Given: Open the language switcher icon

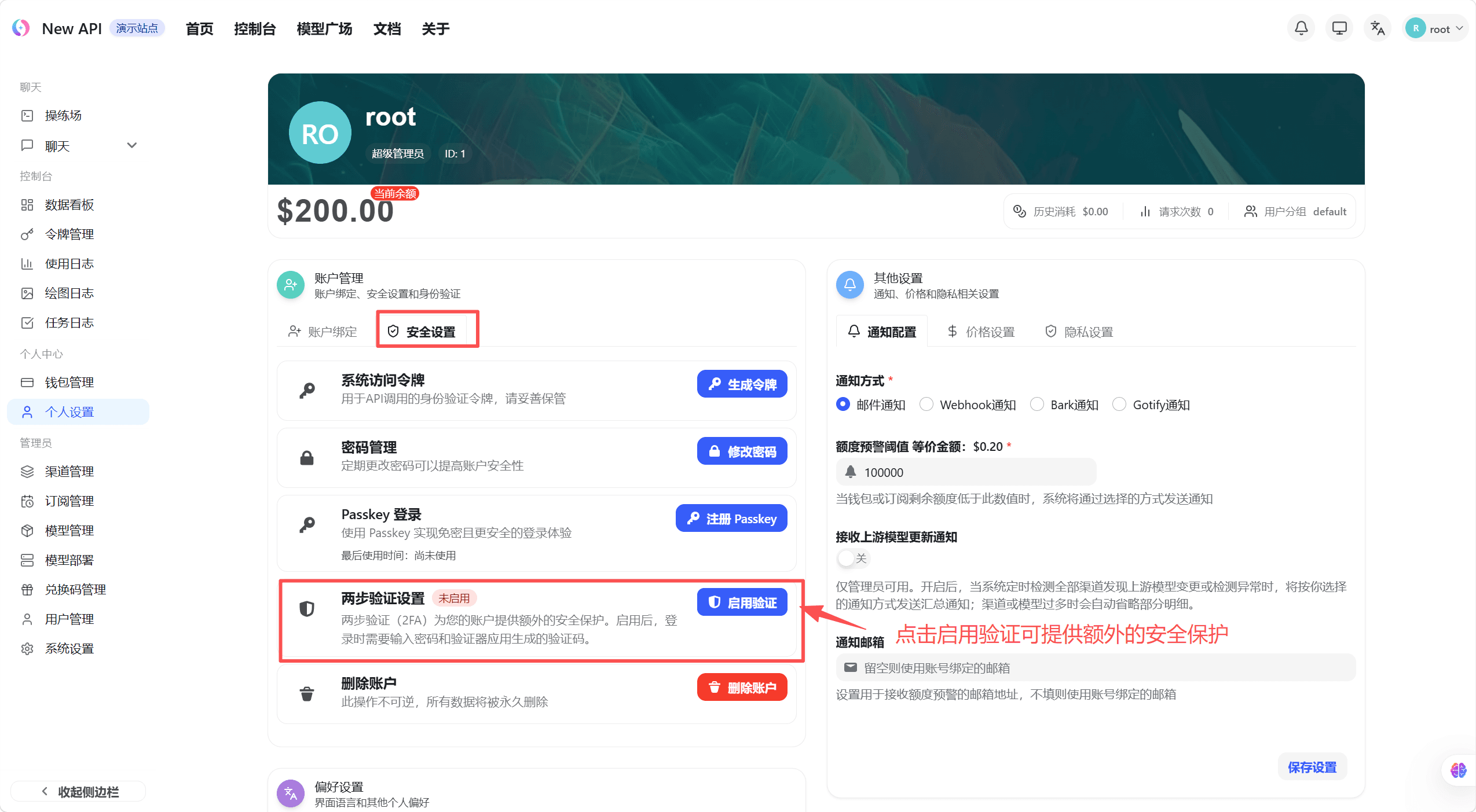Looking at the screenshot, I should tap(1376, 27).
